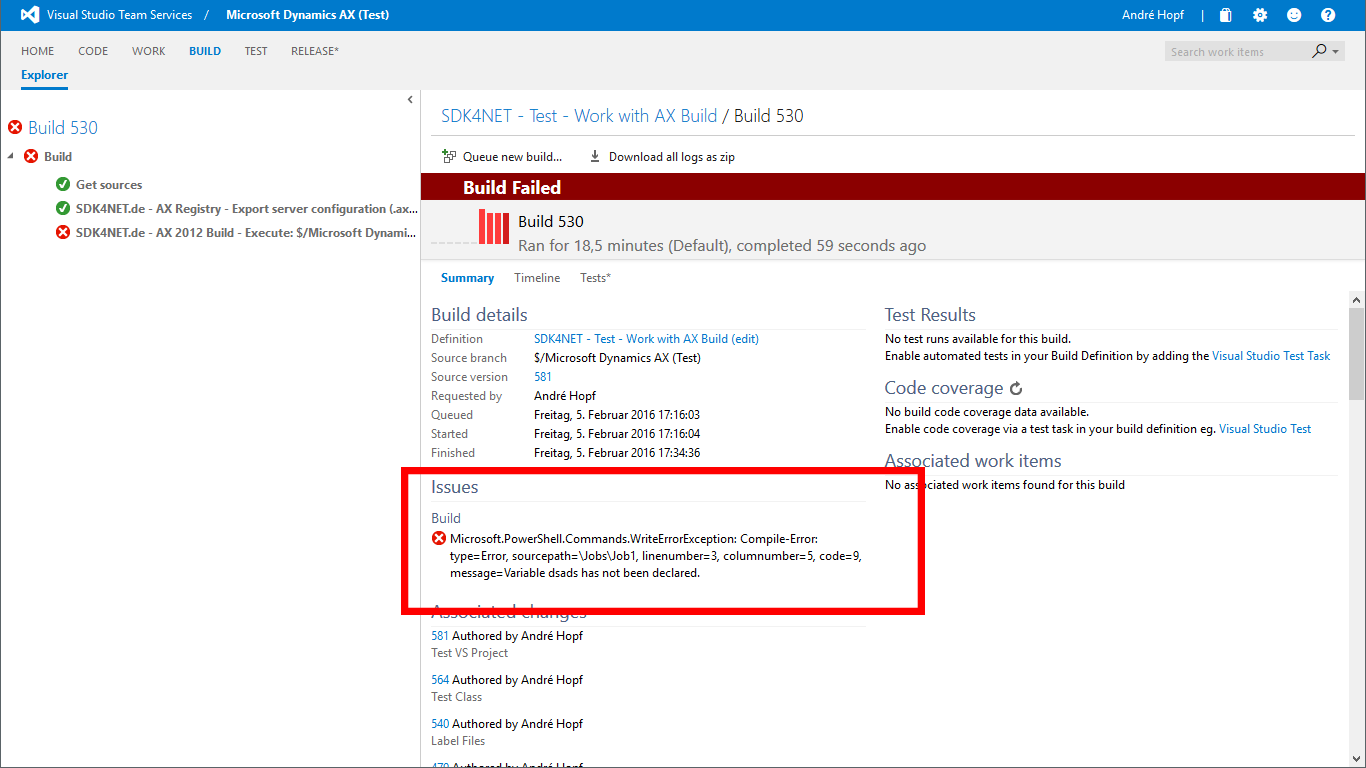Click the green check beside AX Registry step
This screenshot has width=1366, height=768.
pyautogui.click(x=63, y=208)
